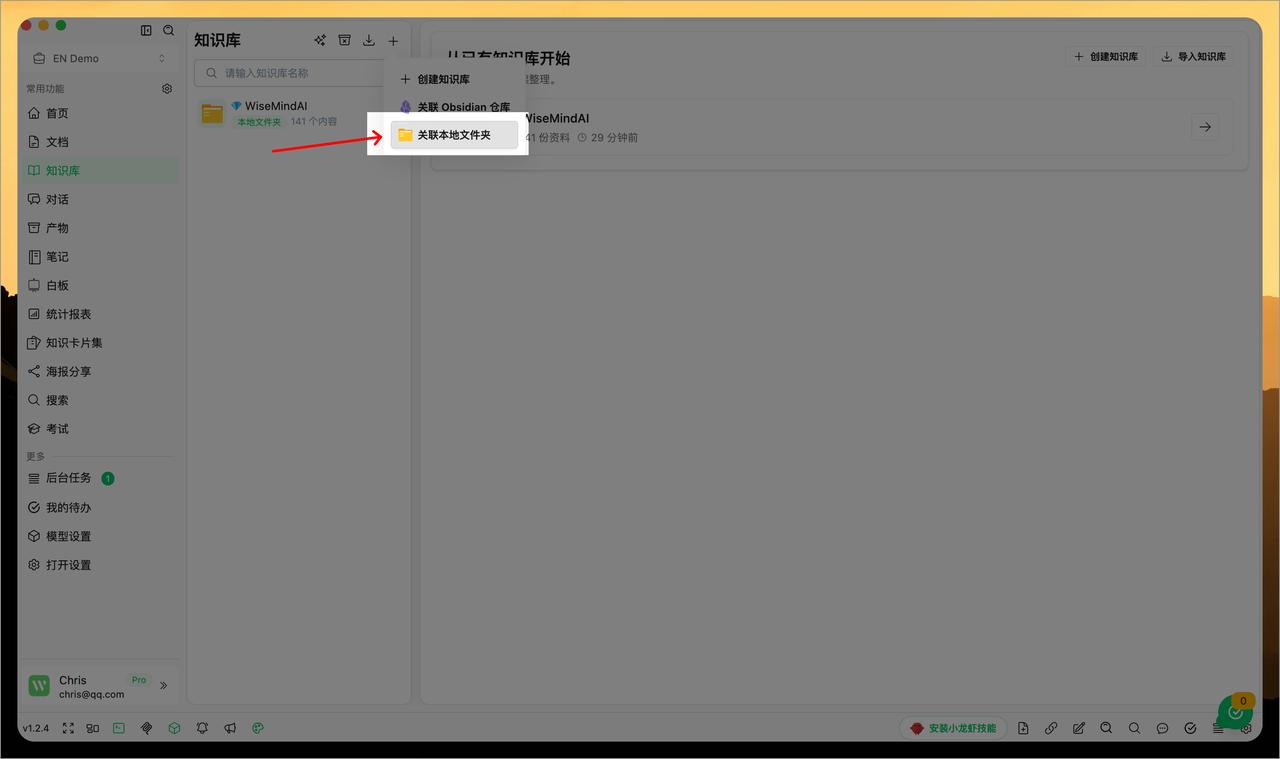The width and height of the screenshot is (1280, 759).
Task: Click the green cube icon in bottom bar
Action: 174,728
